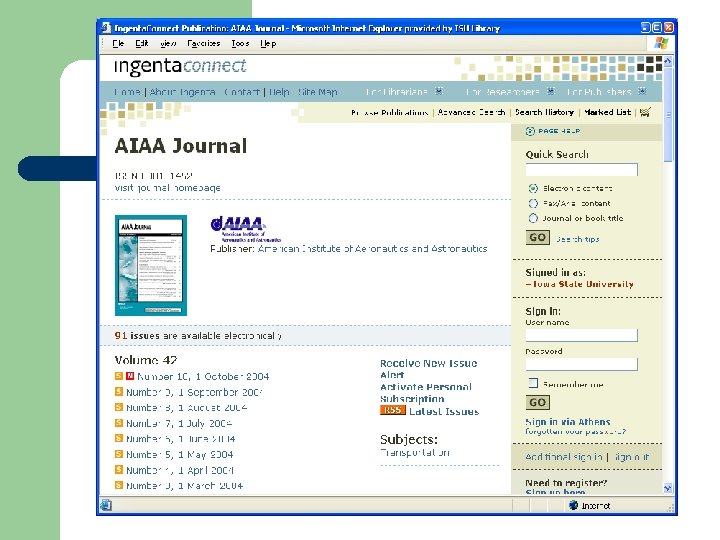
Task: Open the 1 September 2004 issue
Action: (x=194, y=393)
